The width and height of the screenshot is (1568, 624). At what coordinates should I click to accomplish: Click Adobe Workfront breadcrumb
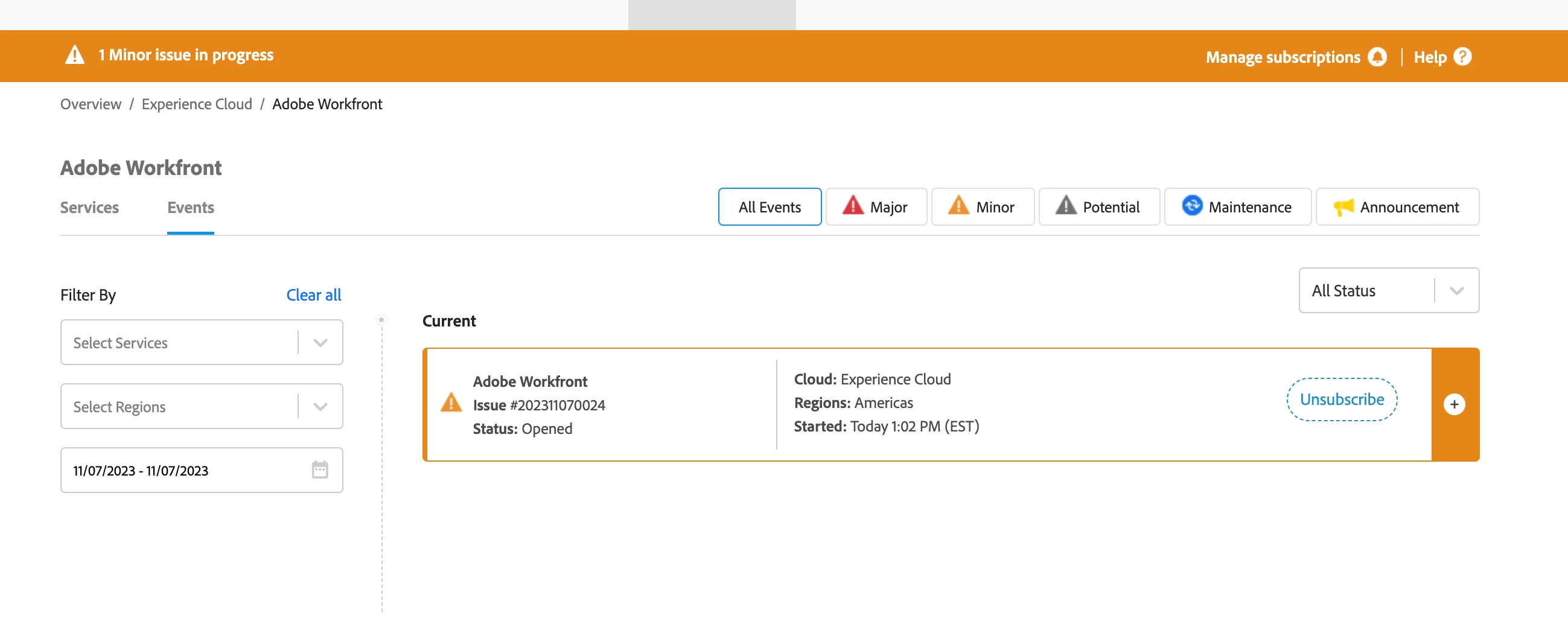(x=327, y=104)
